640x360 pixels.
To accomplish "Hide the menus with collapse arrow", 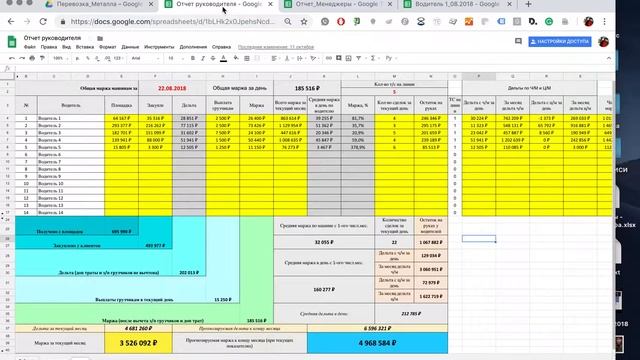I will (609, 58).
